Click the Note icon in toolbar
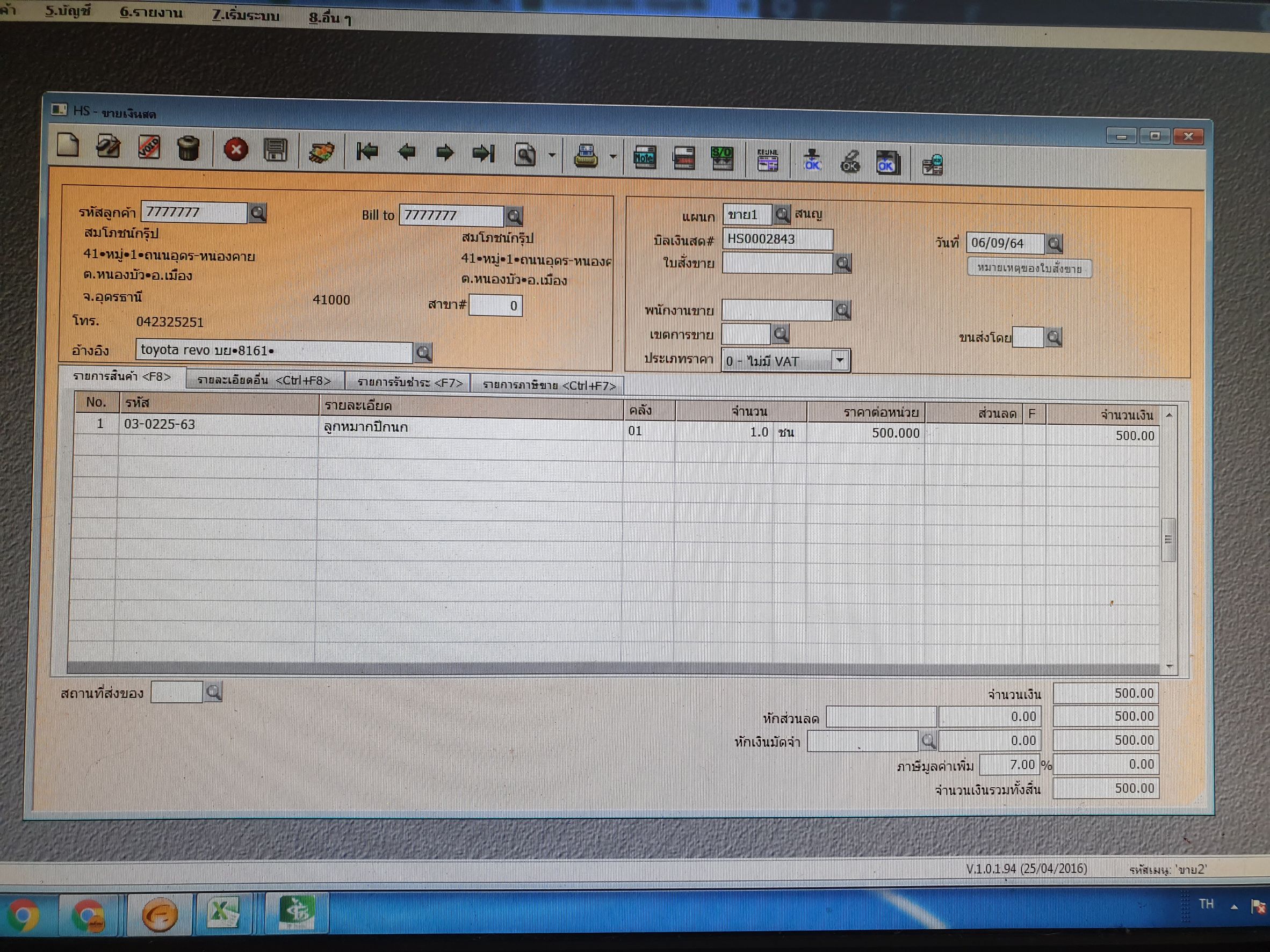This screenshot has height=952, width=1270. point(644,157)
